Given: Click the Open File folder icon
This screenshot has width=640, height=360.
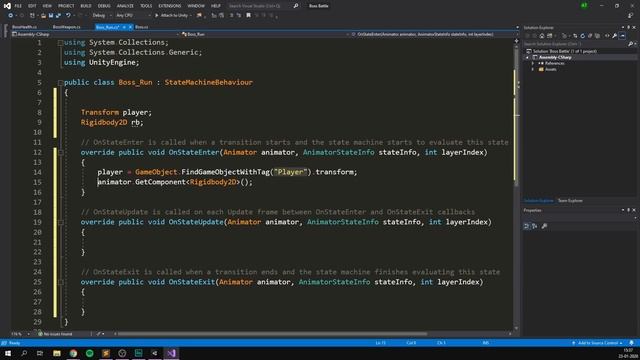Looking at the screenshot, I should pyautogui.click(x=43, y=16).
